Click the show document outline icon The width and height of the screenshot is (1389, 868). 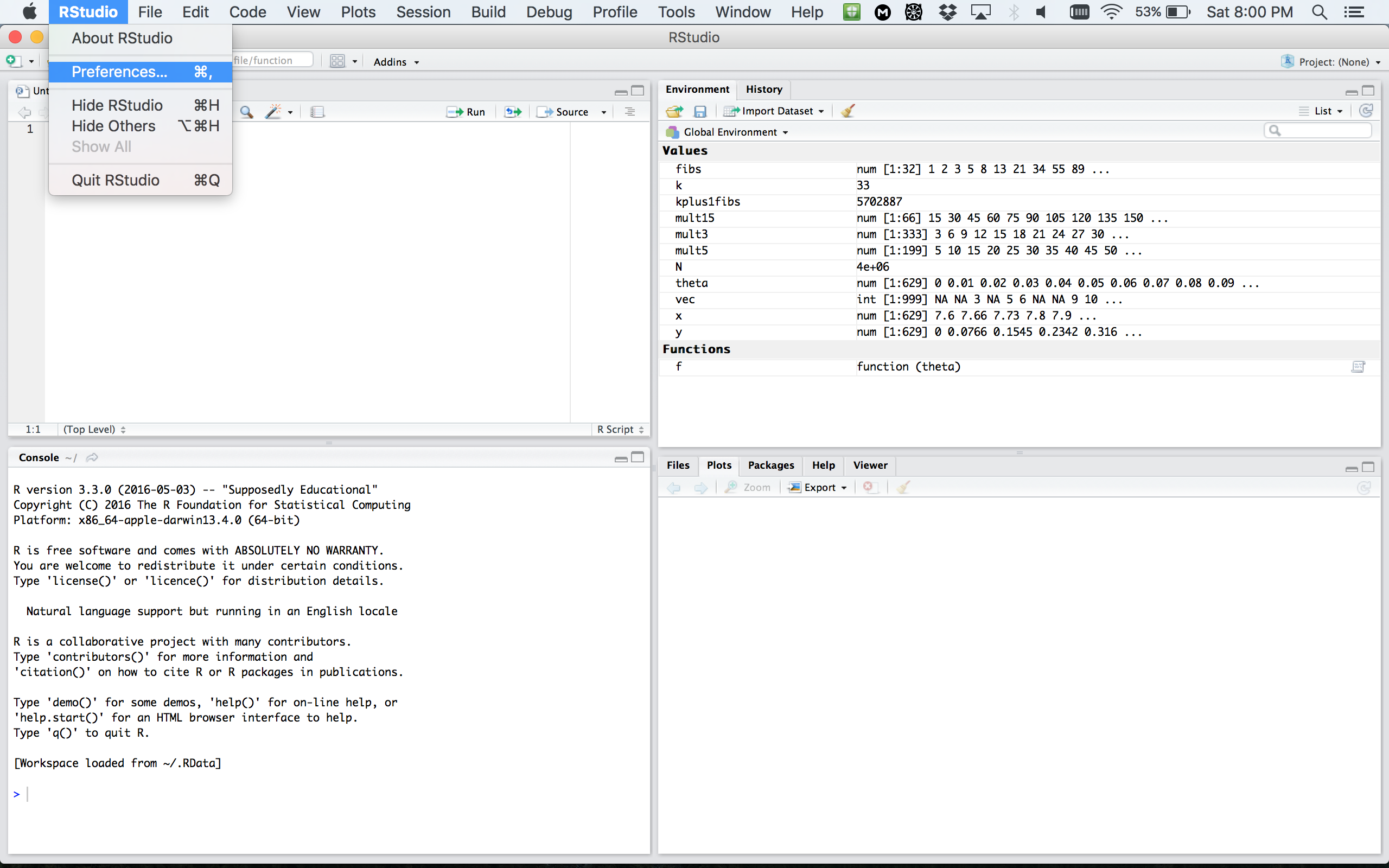point(629,112)
